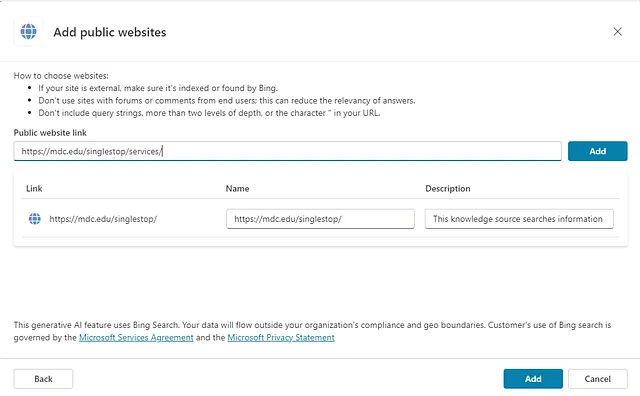Click the Bing Search disclaimer text

pyautogui.click(x=312, y=331)
